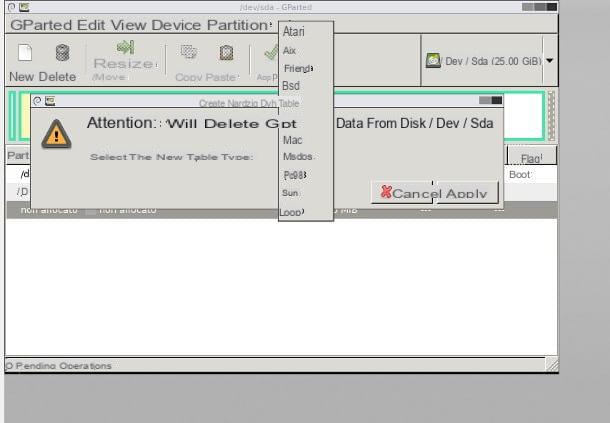This screenshot has height=423, width=610.
Task: Click the green Apply checkmark toolbar icon
Action: coord(271,52)
